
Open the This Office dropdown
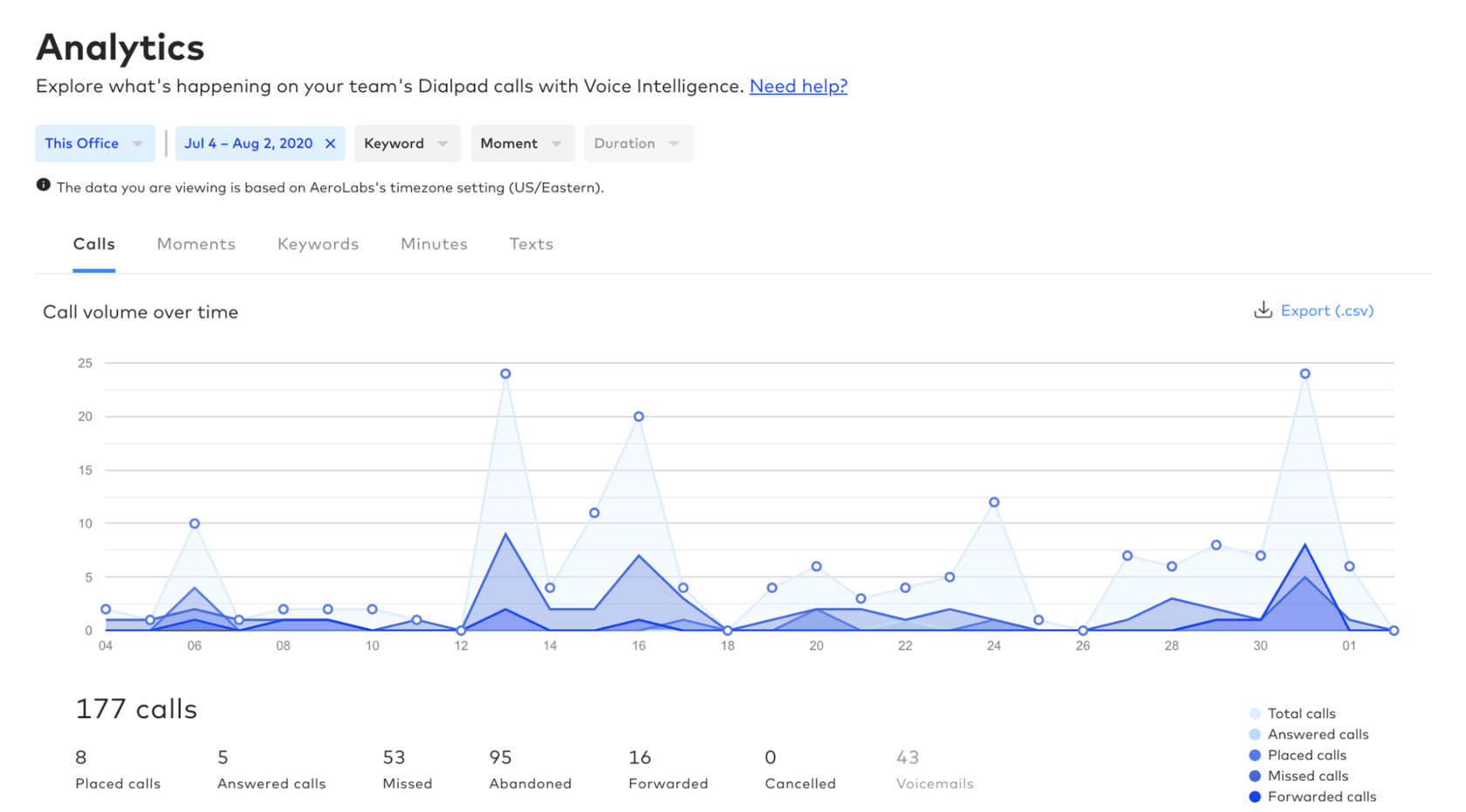95,144
